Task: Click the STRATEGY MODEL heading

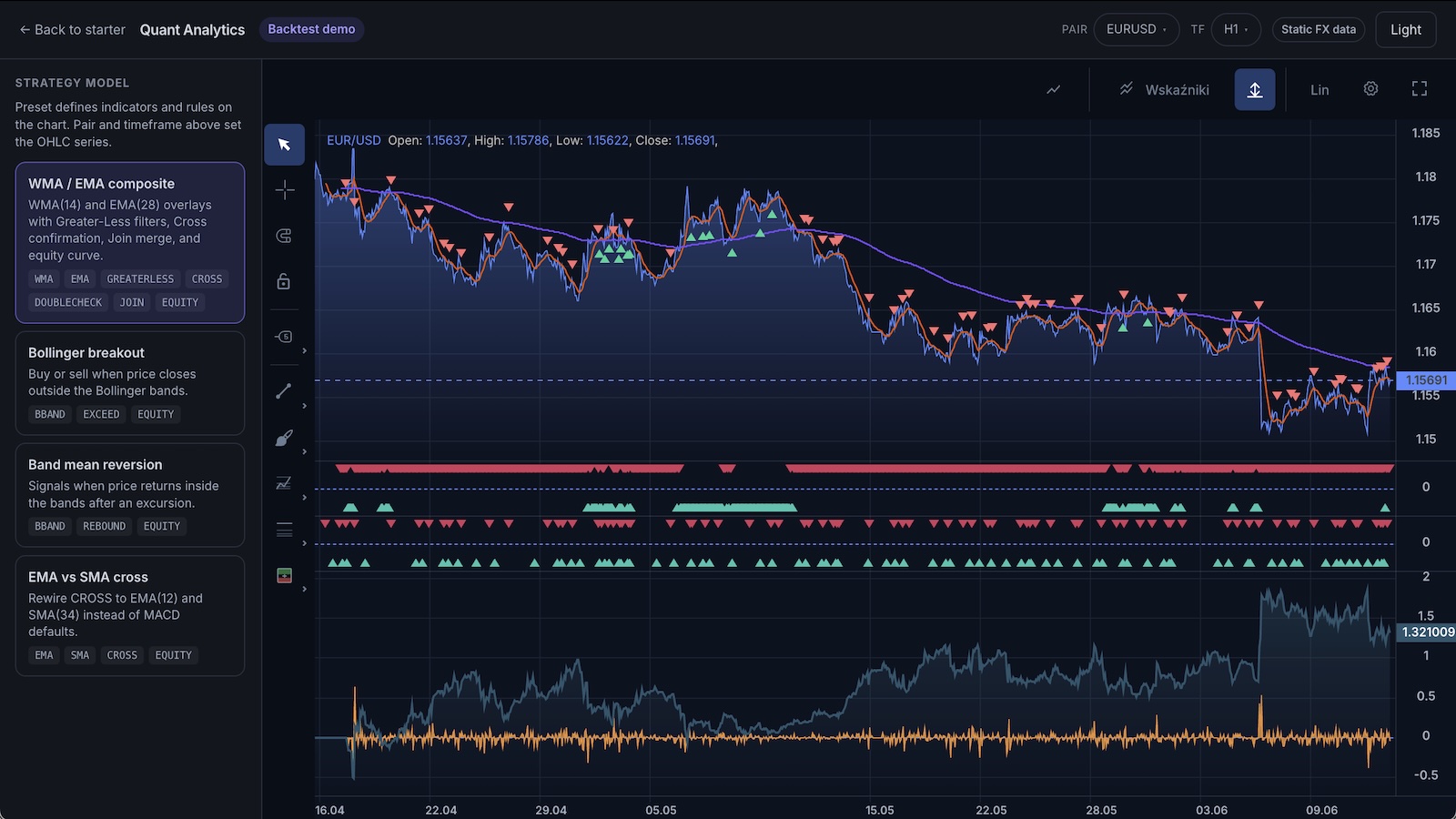Action: pos(72,83)
